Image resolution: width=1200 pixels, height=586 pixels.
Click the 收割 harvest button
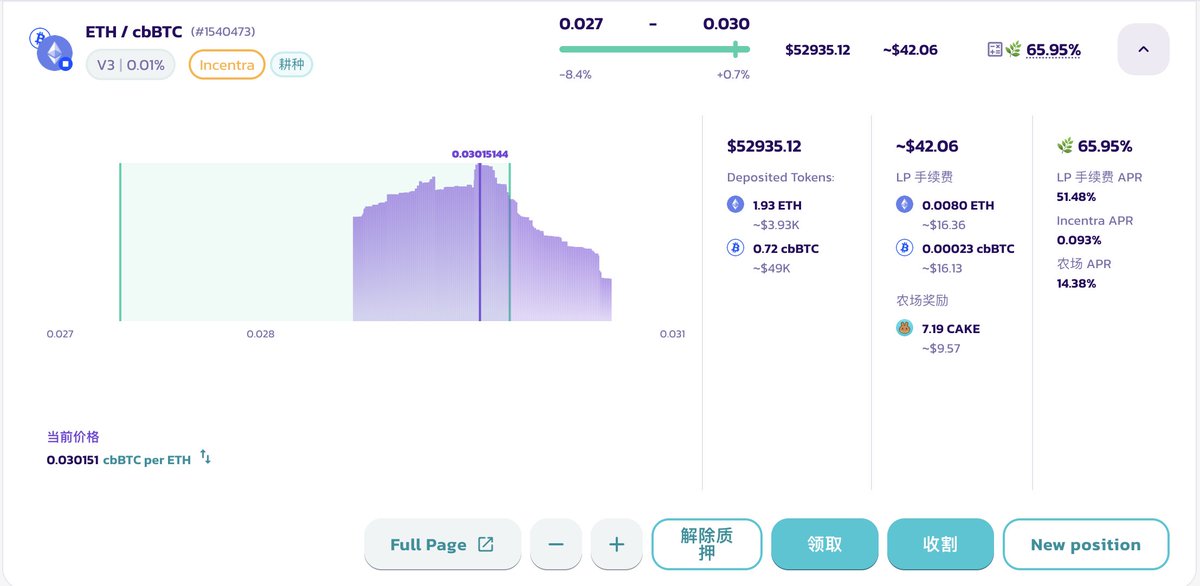click(x=940, y=544)
